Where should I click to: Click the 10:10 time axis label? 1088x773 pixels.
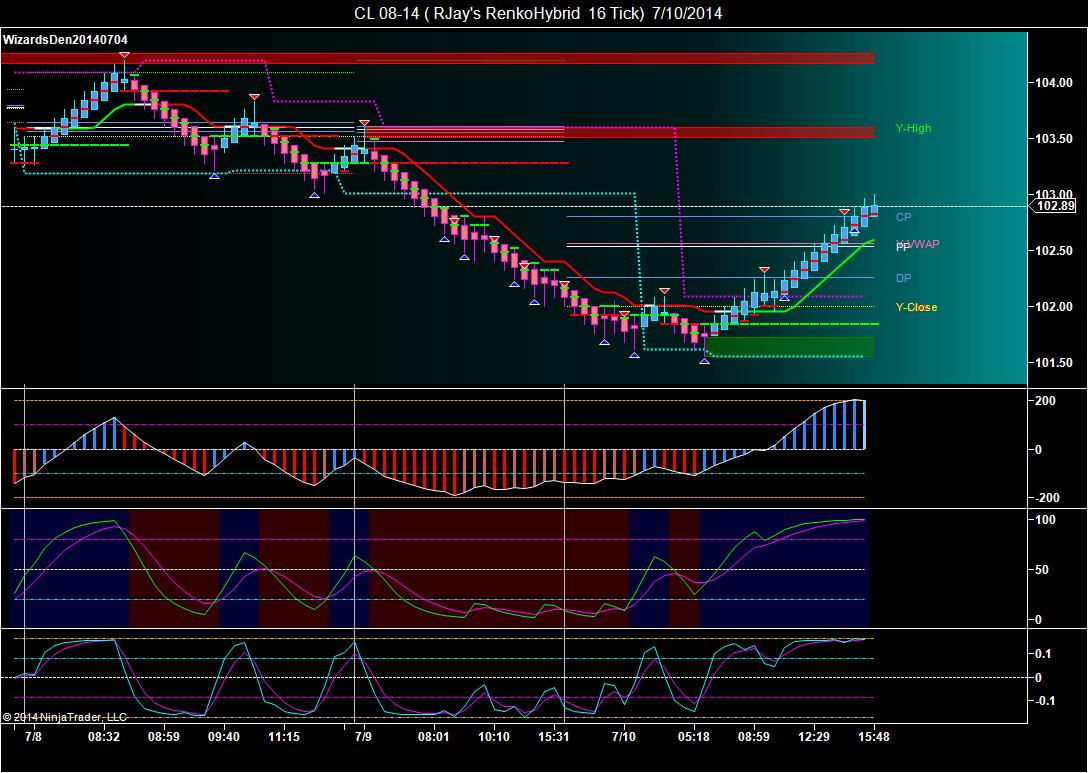coord(494,736)
